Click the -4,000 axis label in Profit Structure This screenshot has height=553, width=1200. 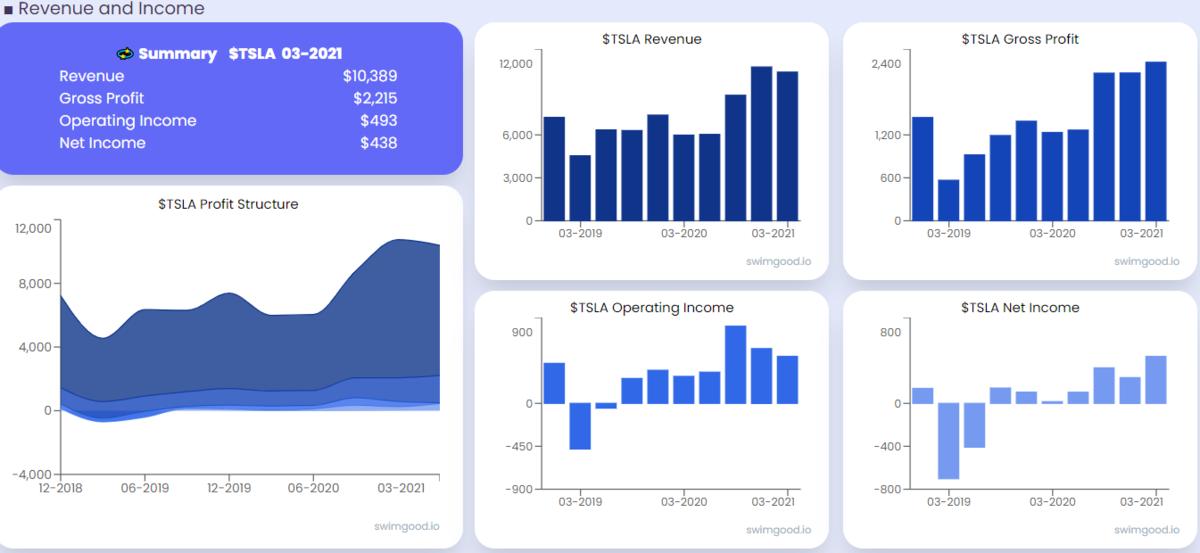point(32,474)
